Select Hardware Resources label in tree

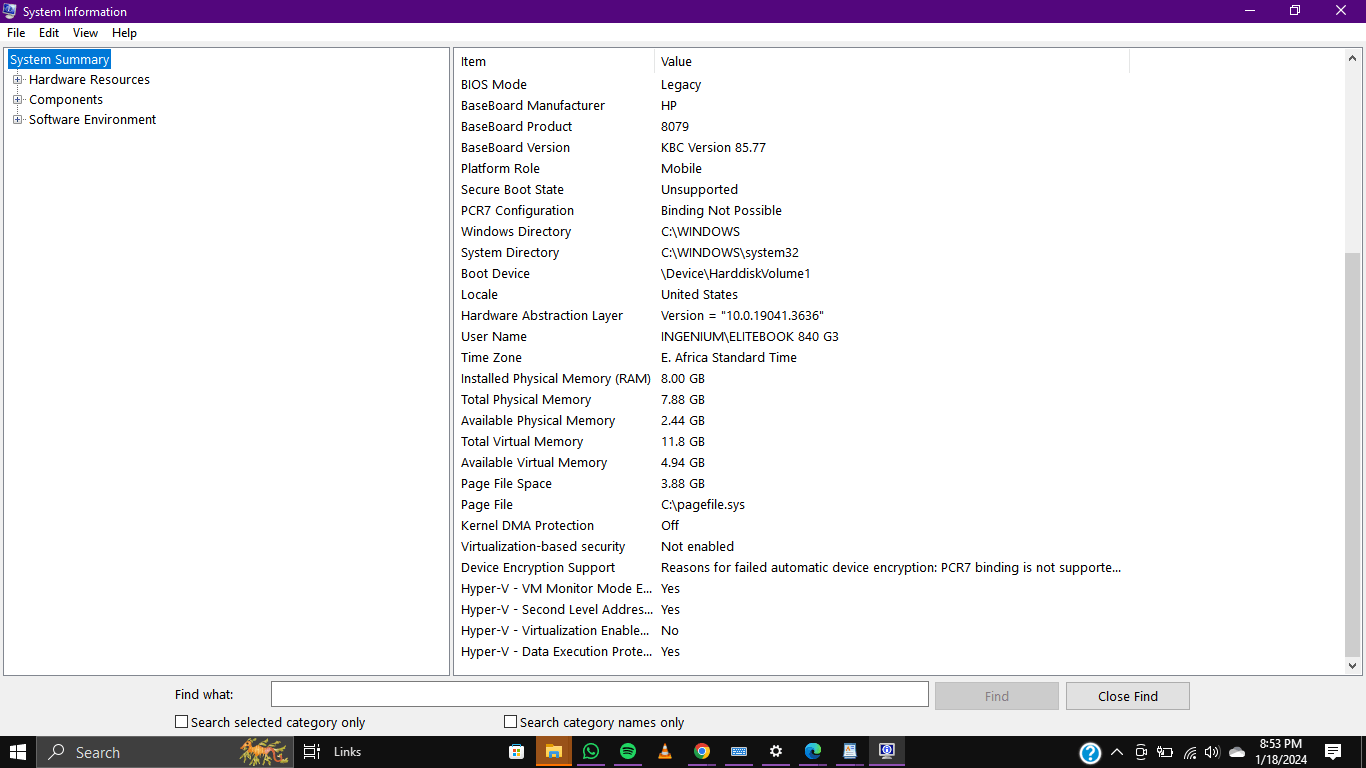click(x=89, y=80)
